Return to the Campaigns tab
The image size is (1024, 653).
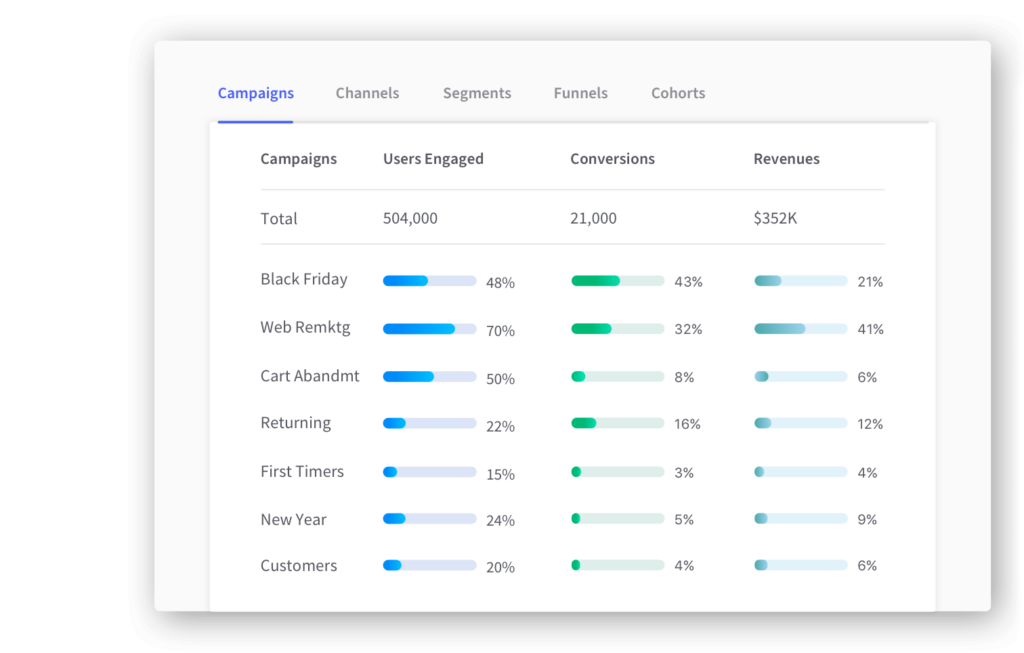point(255,92)
